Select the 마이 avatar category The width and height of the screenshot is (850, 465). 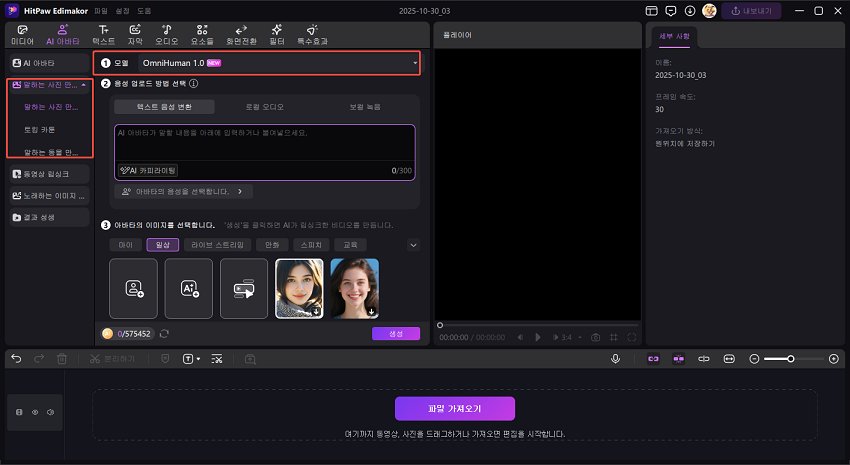(x=126, y=245)
